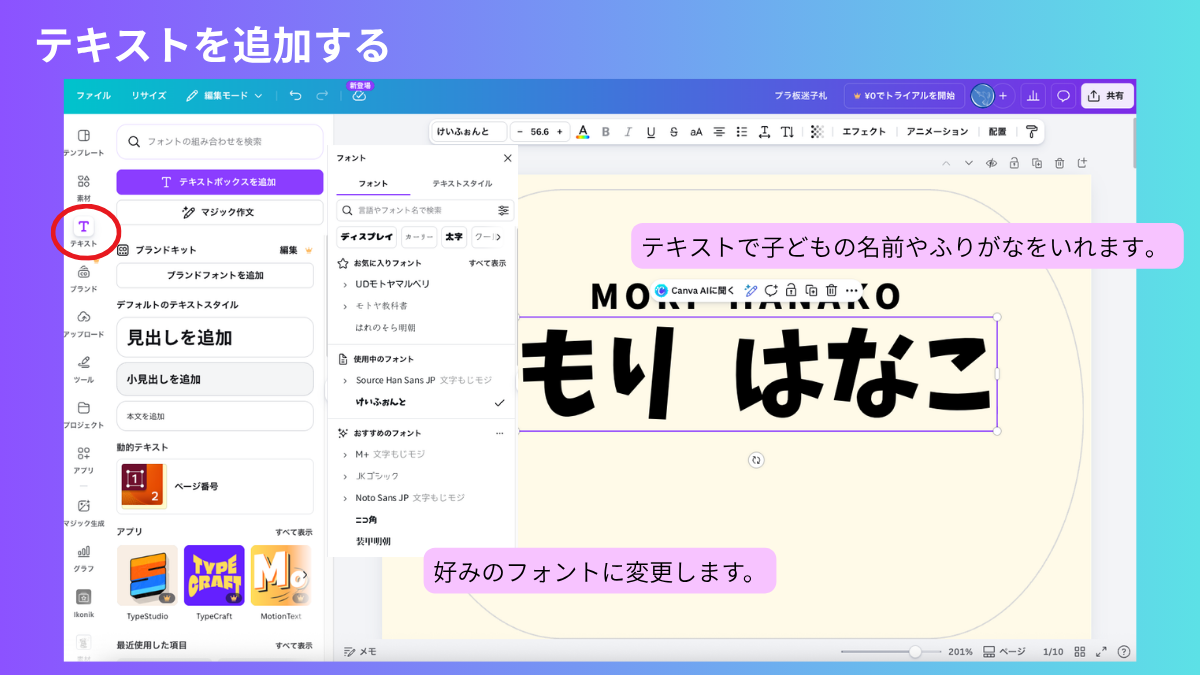
Task: Open the 編集モード dropdown
Action: [x=225, y=96]
